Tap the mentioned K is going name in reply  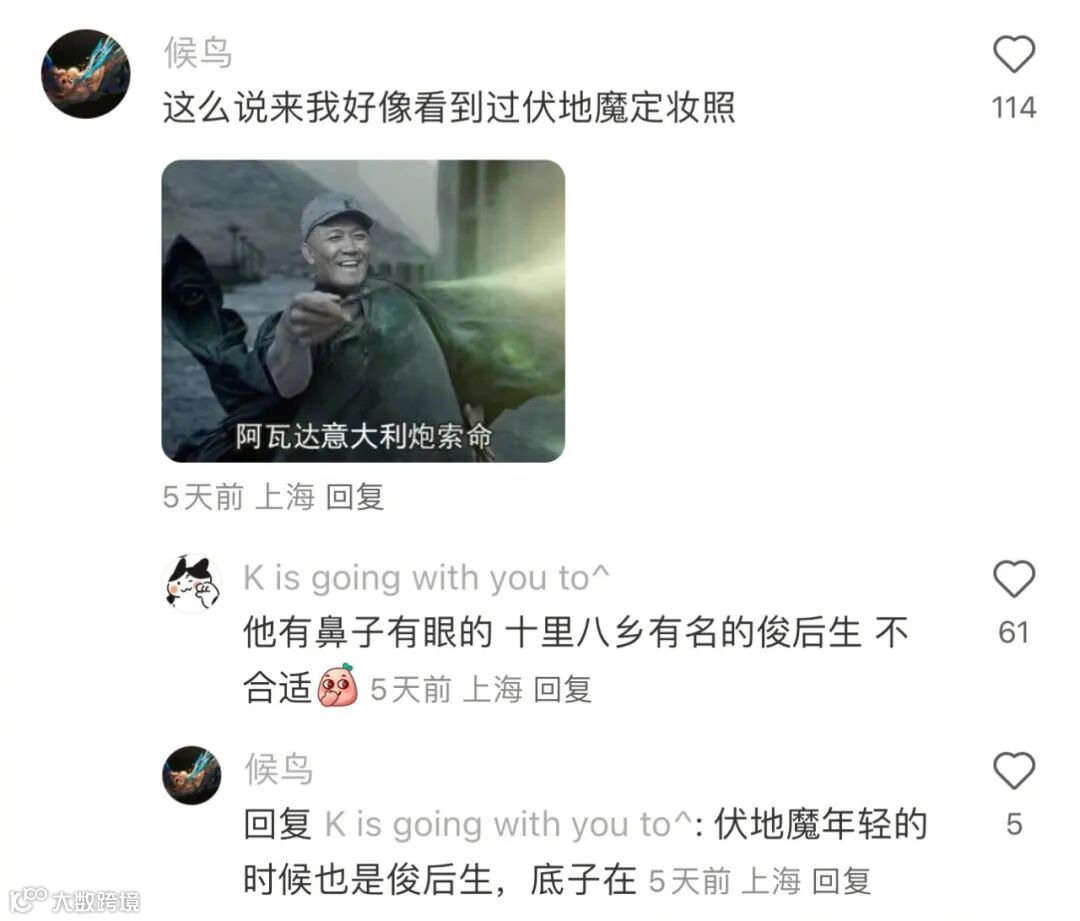point(508,825)
